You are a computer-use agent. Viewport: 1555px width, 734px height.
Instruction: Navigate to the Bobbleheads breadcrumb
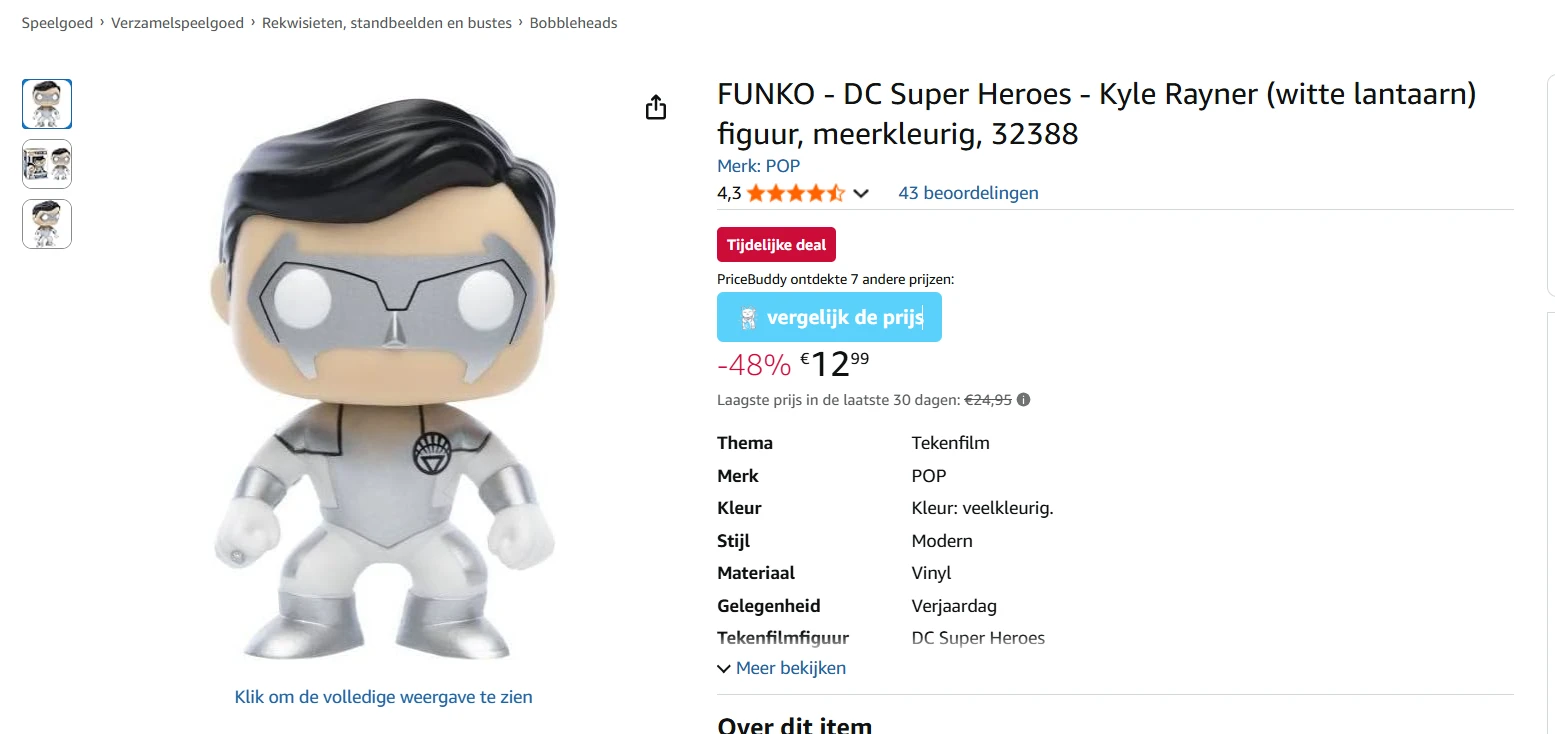point(573,23)
